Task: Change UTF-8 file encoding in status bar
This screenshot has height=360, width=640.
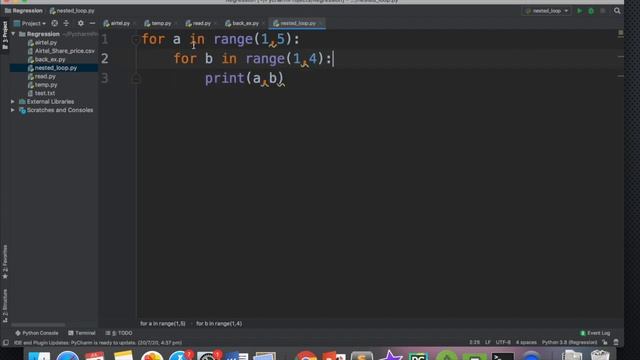Action: click(503, 342)
